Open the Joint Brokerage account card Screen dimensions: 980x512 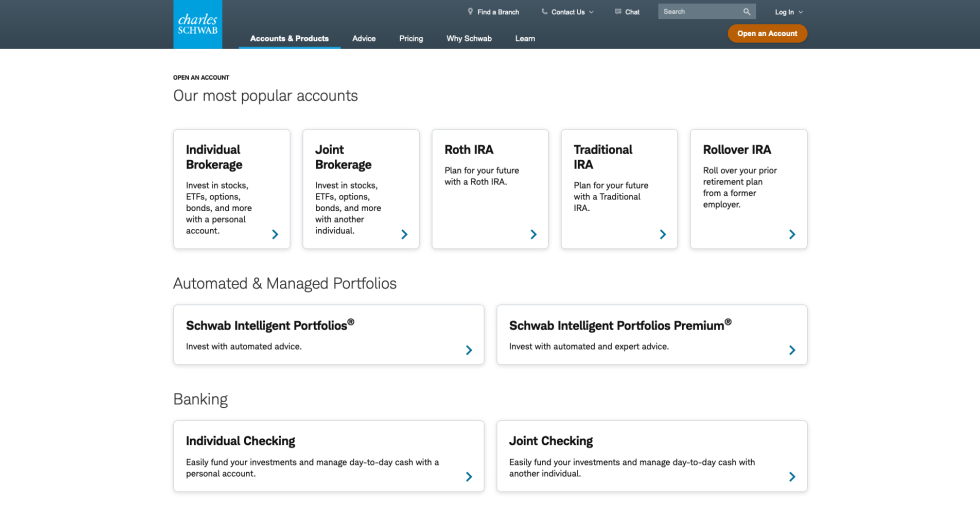coord(360,188)
